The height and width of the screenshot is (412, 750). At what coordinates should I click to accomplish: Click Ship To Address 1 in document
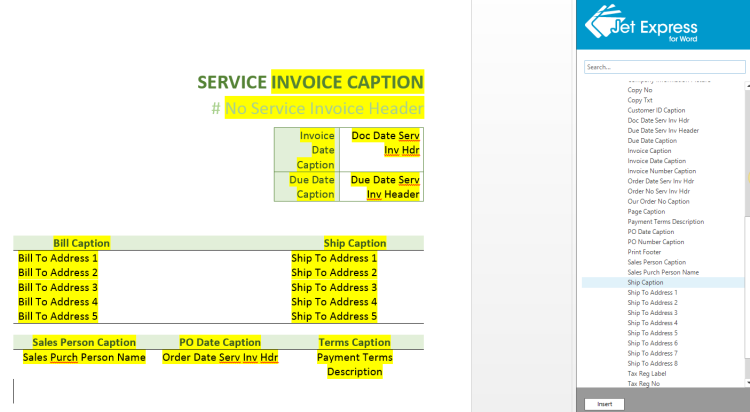[334, 258]
